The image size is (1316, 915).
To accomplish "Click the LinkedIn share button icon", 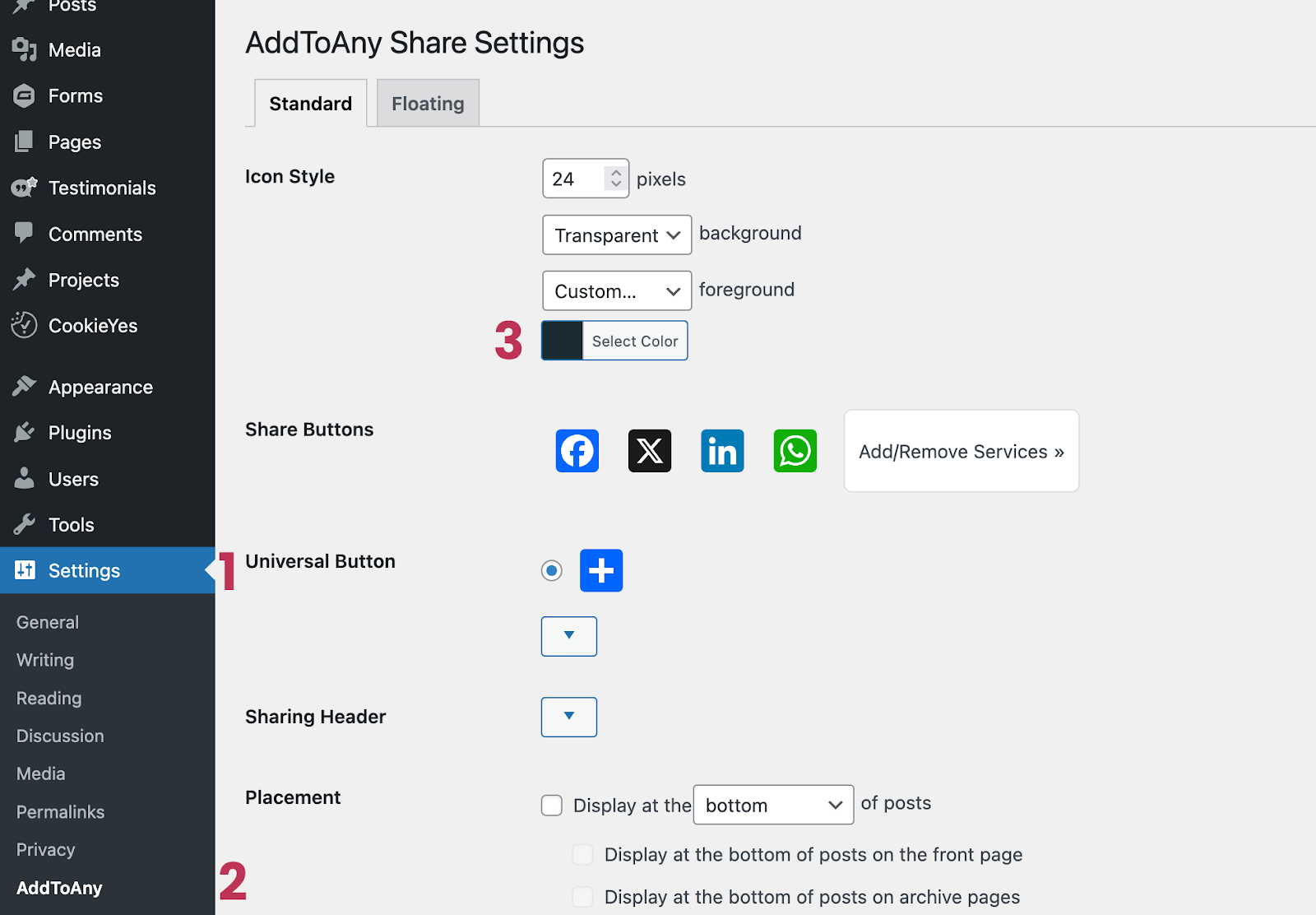I will point(722,451).
